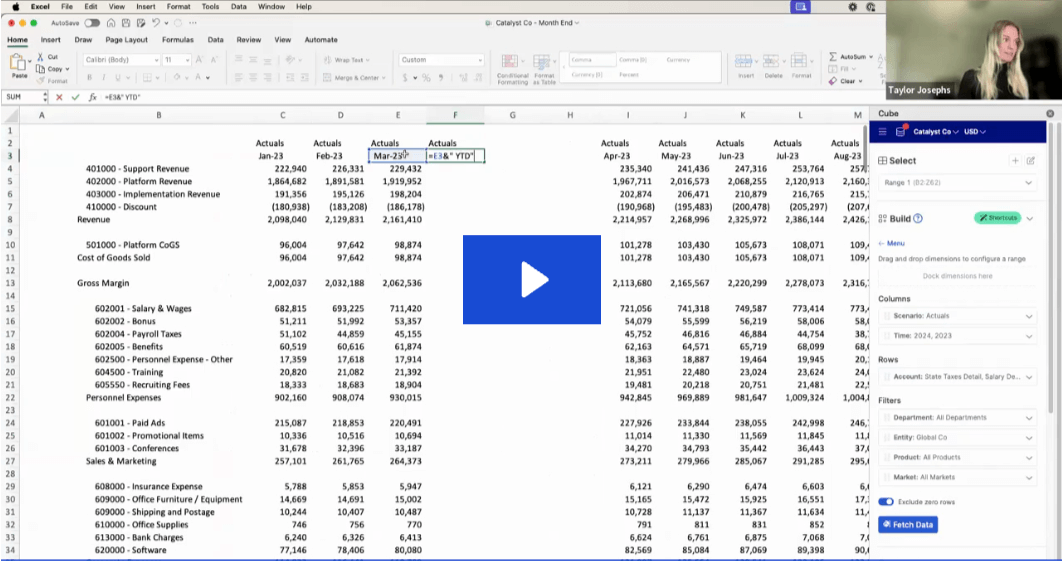Open the Department filter dropdown
The width and height of the screenshot is (1062, 561).
pyautogui.click(x=957, y=417)
